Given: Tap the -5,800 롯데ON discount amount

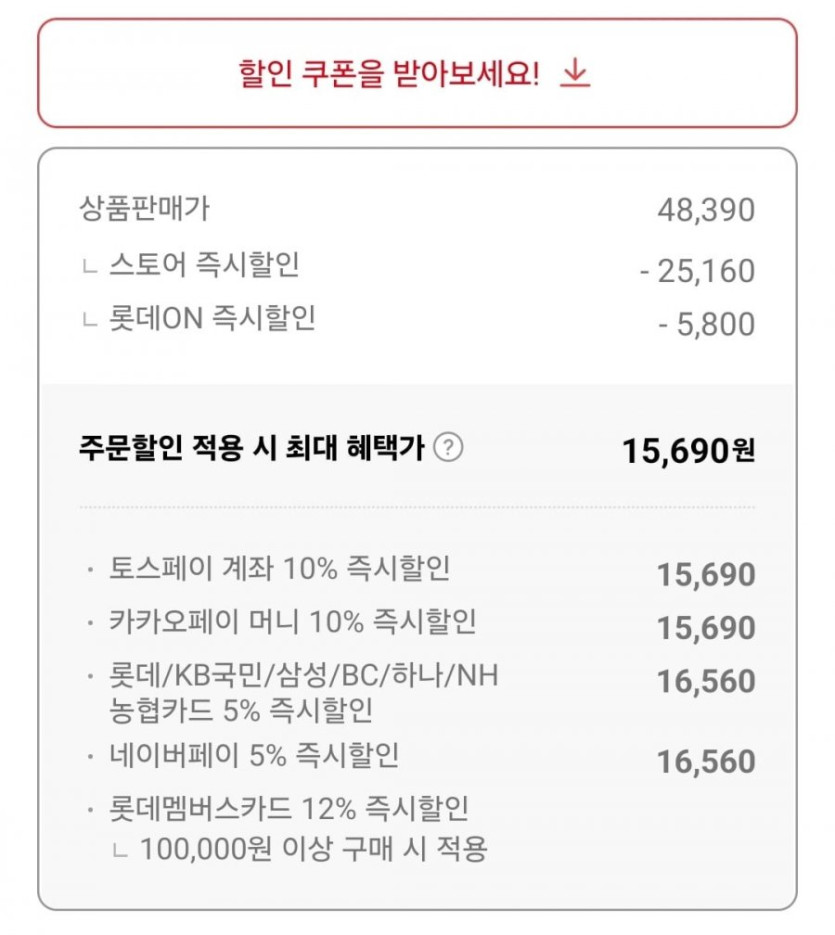Looking at the screenshot, I should tap(707, 324).
